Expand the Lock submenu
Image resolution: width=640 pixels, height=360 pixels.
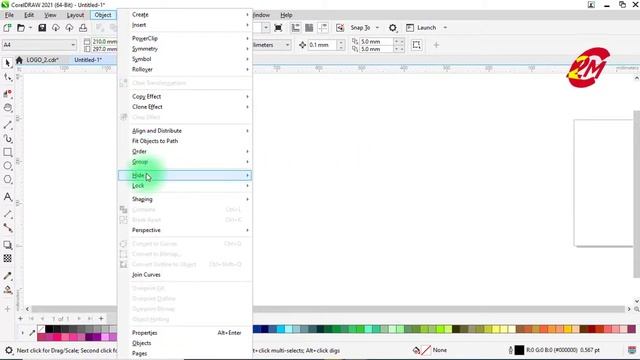185,186
